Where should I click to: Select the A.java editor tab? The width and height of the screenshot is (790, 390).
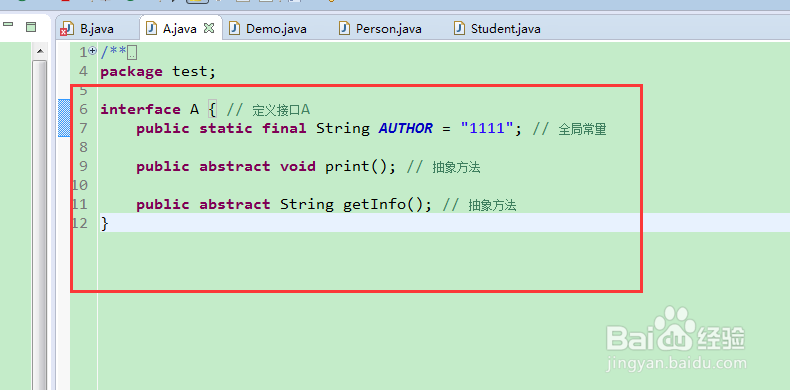point(179,29)
